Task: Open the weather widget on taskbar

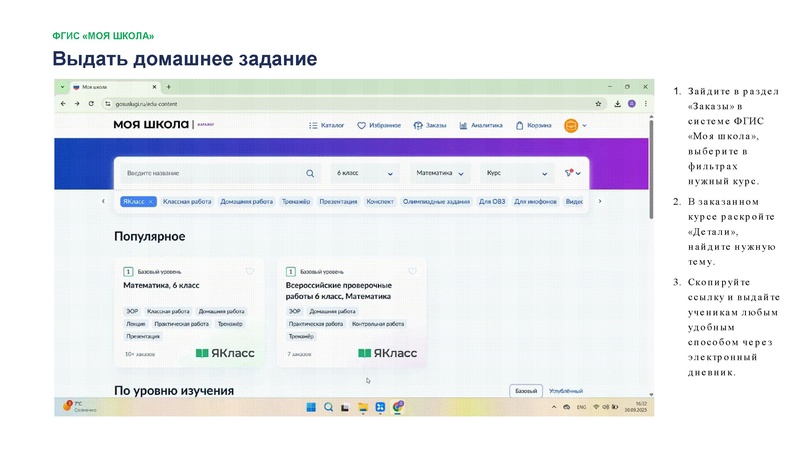Action: 80,407
